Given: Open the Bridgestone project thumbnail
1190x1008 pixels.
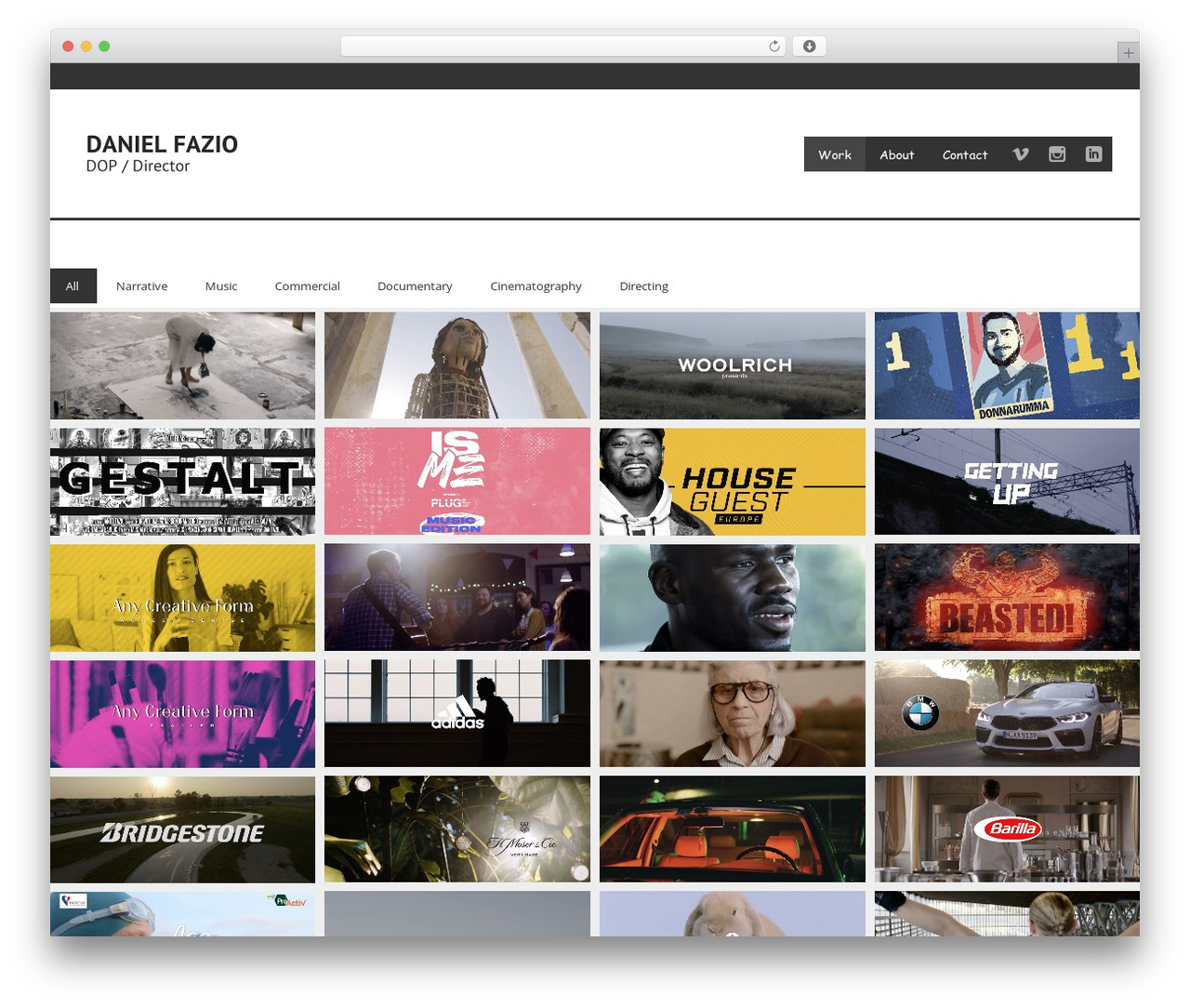Looking at the screenshot, I should [x=183, y=829].
